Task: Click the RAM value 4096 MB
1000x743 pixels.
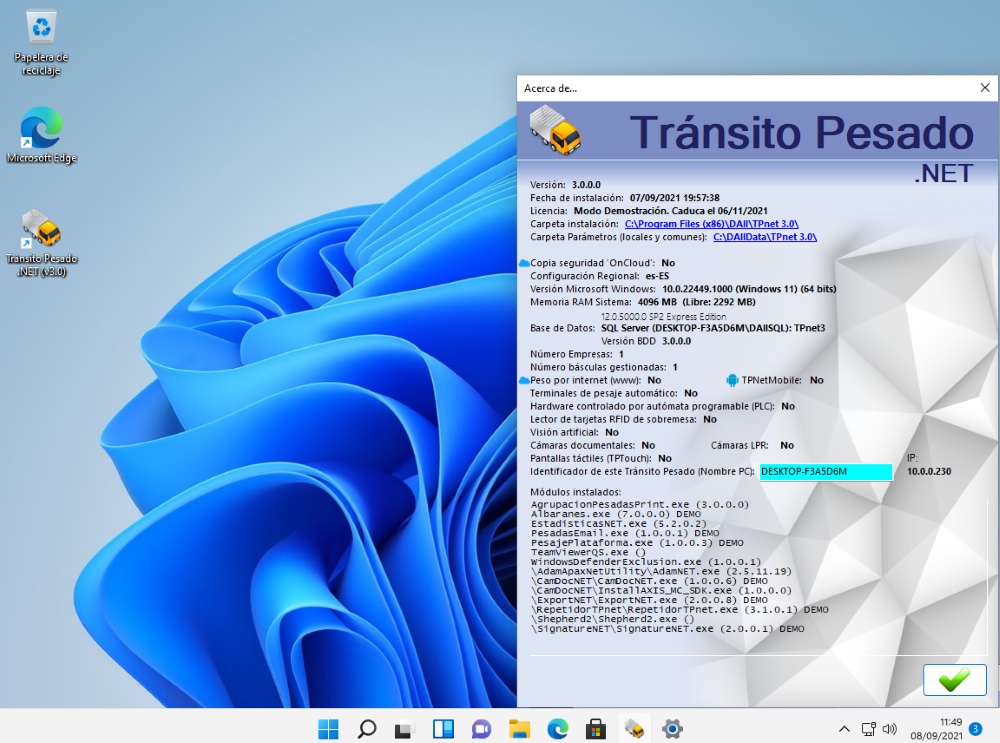Action: pos(657,302)
